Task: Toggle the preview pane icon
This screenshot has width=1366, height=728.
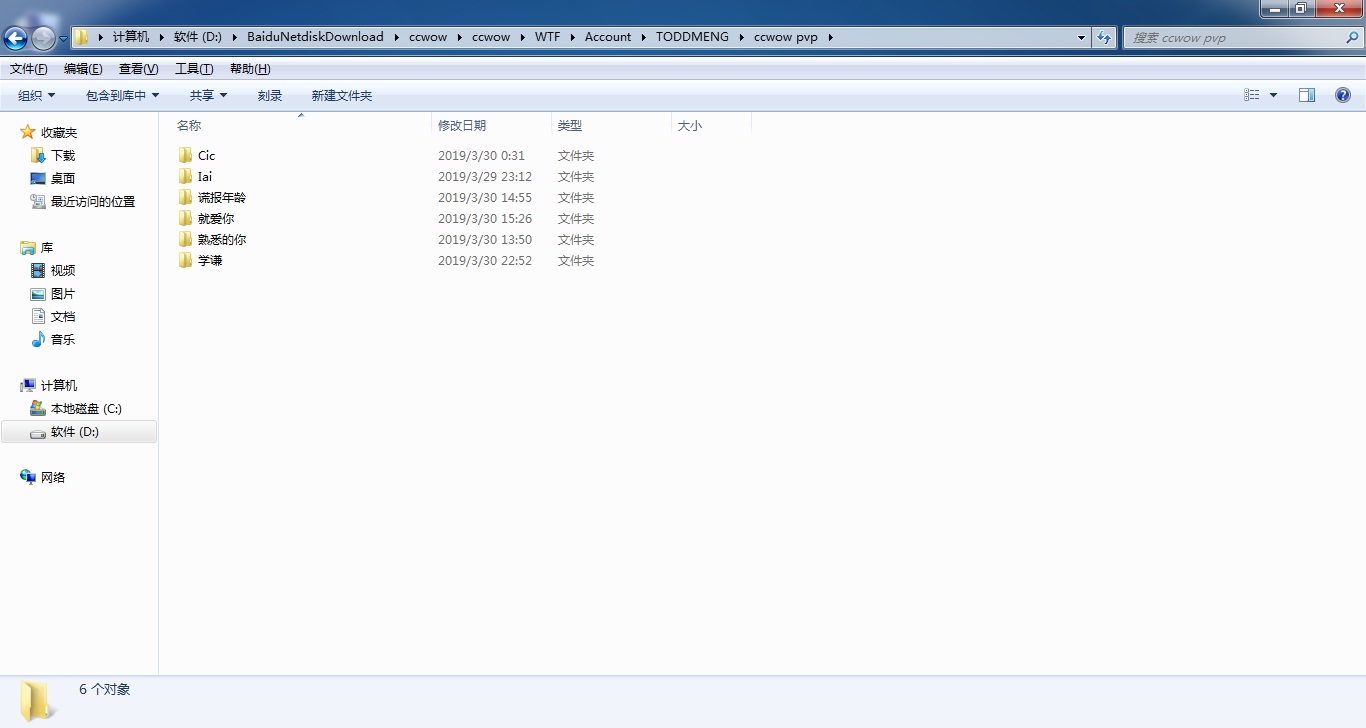Action: point(1306,95)
